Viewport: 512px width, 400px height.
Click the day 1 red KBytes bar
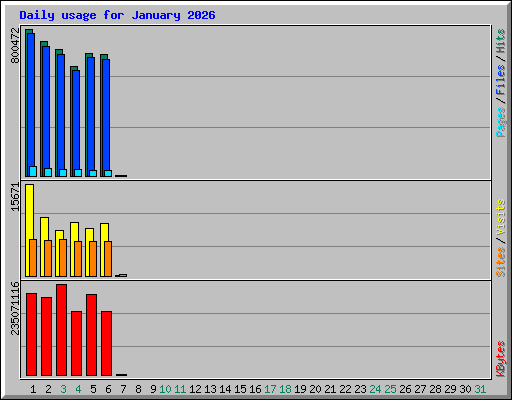click(31, 334)
